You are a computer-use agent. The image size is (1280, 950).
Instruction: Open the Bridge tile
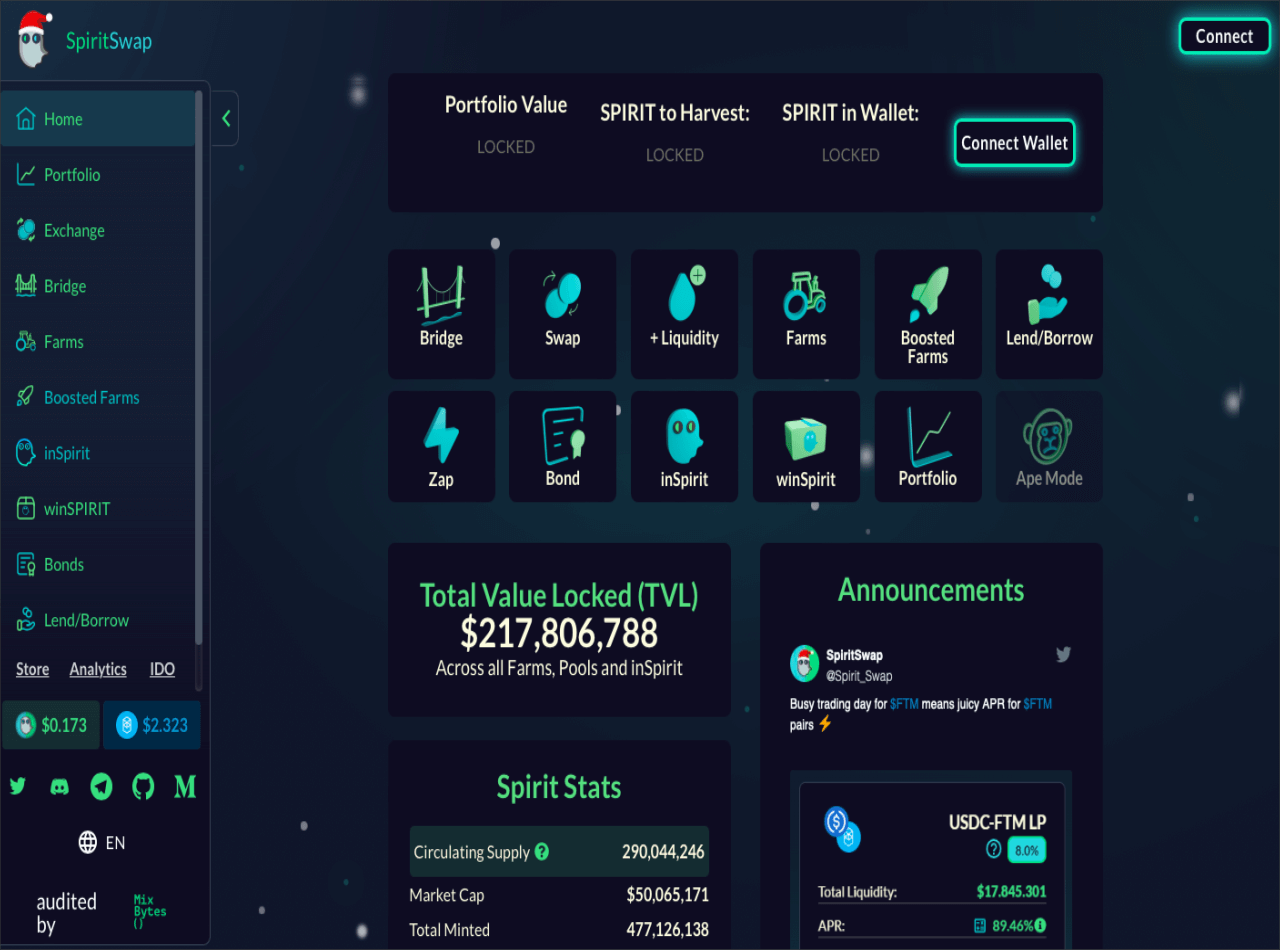click(x=441, y=314)
